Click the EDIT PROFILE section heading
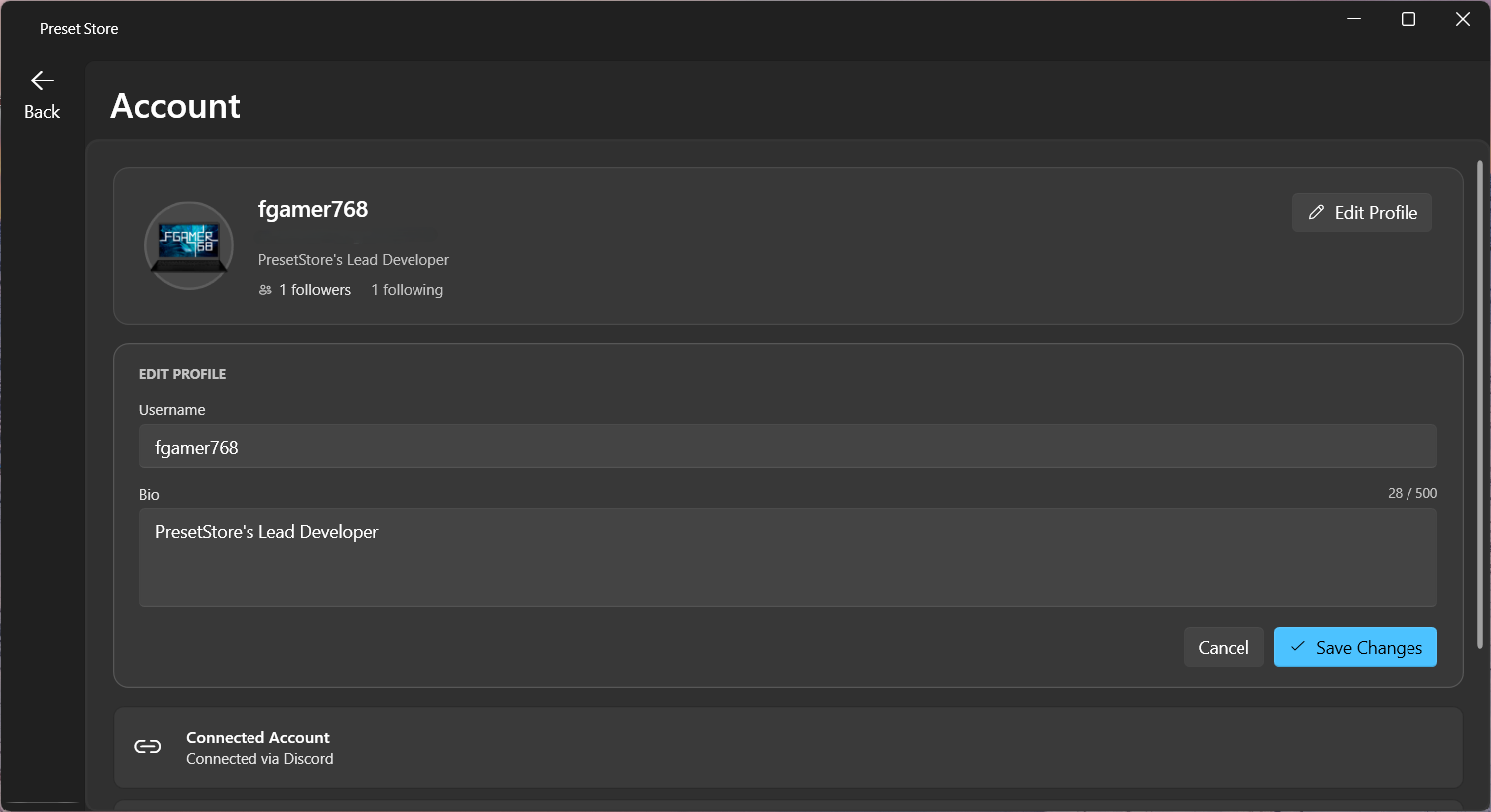The height and width of the screenshot is (812, 1491). click(183, 374)
